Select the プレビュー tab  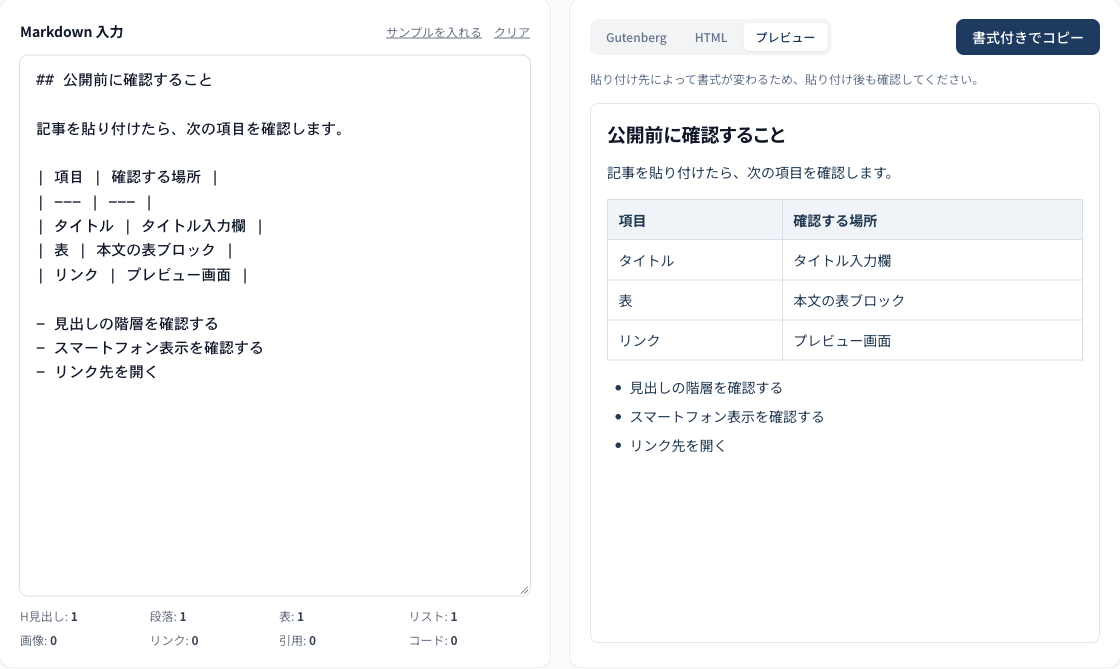tap(785, 37)
